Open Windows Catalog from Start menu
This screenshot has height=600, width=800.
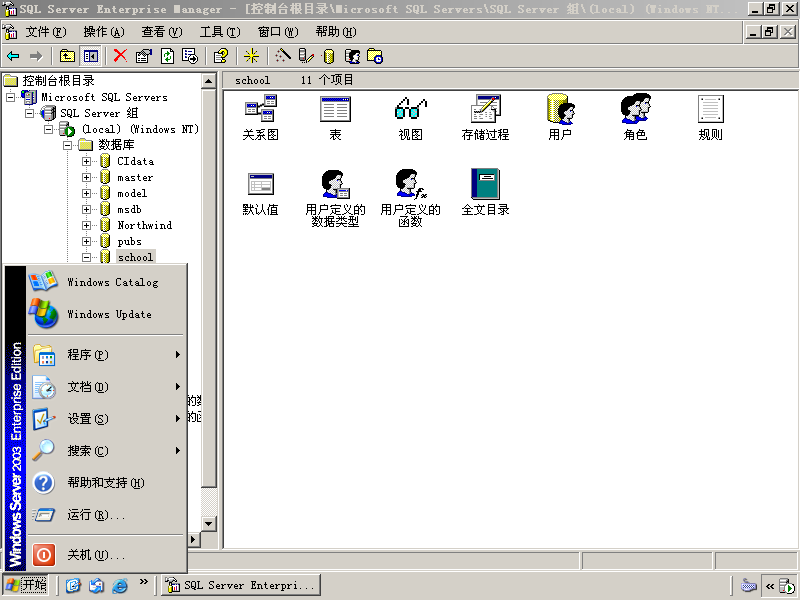[107, 282]
